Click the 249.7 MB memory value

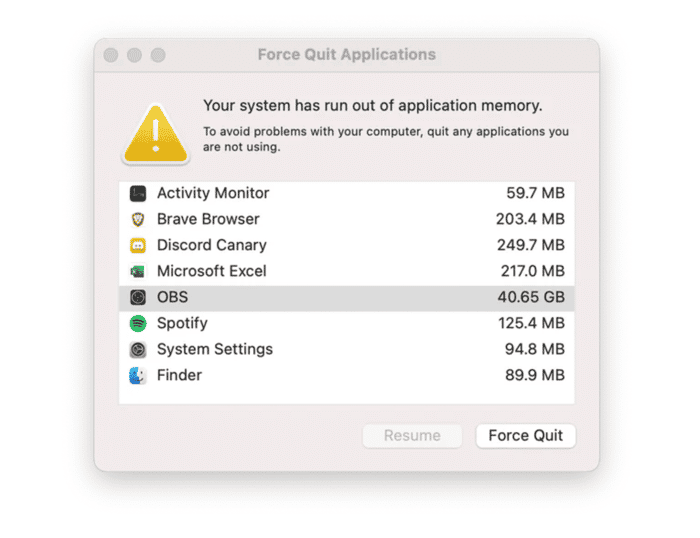point(531,245)
